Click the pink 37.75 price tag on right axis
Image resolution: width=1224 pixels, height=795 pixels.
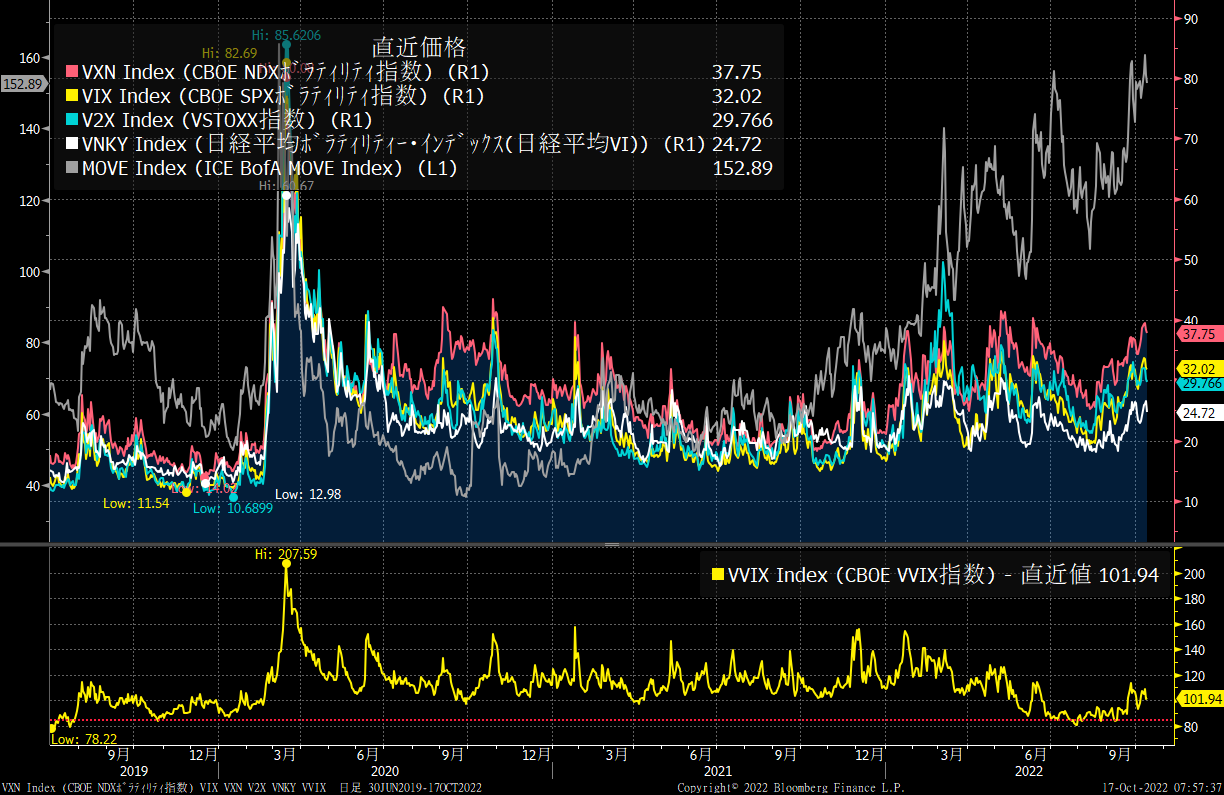click(x=1198, y=333)
